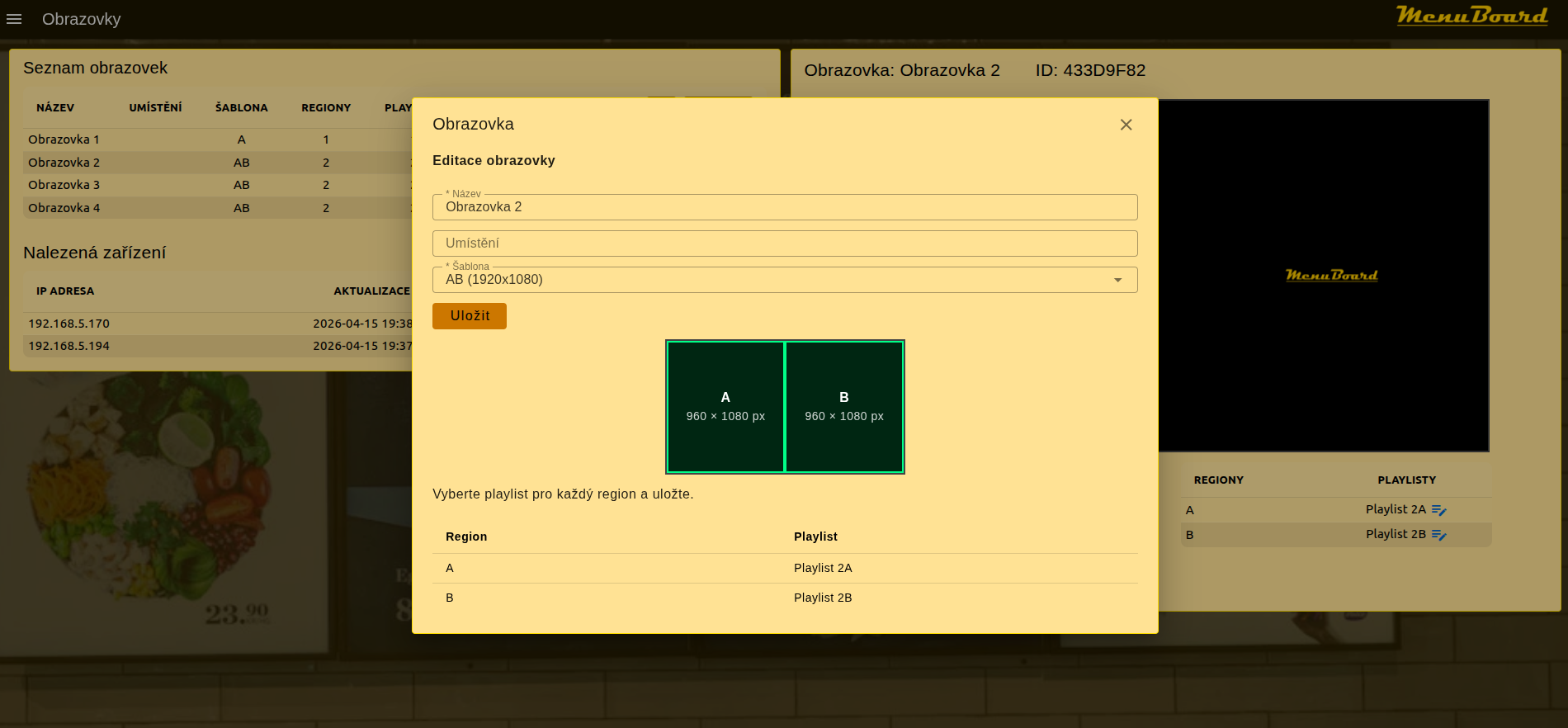Click the Umístění text field
Screen dimensions: 1568x728
[784, 243]
